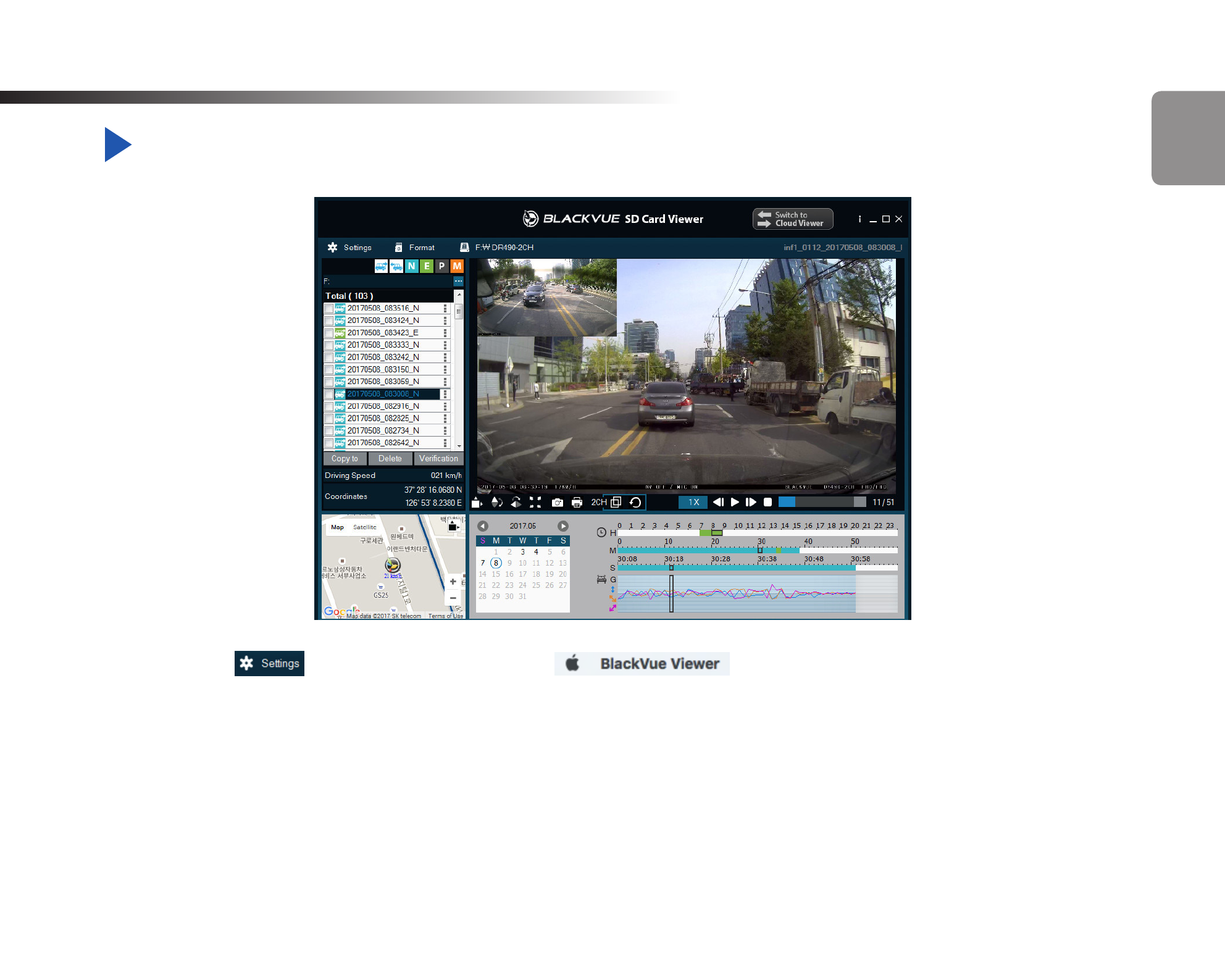Toggle Normal recordings filter N

tap(411, 266)
